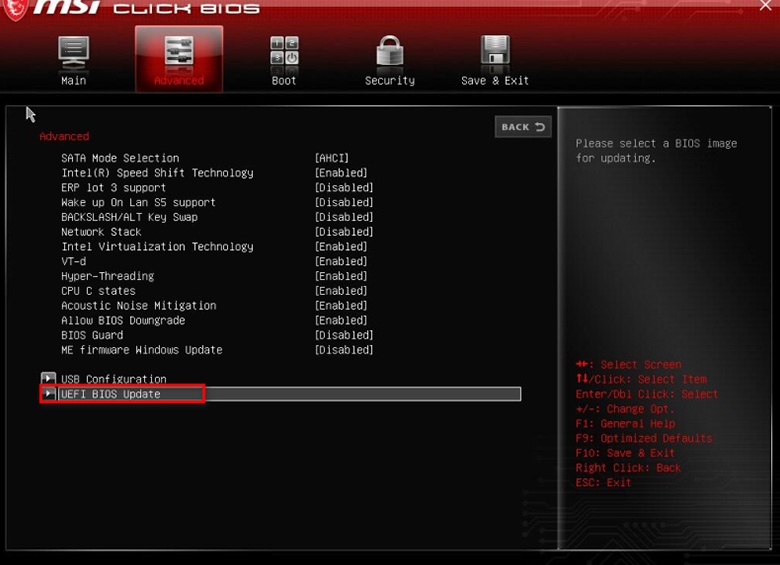Switch to the Advanced tab label

pyautogui.click(x=179, y=81)
